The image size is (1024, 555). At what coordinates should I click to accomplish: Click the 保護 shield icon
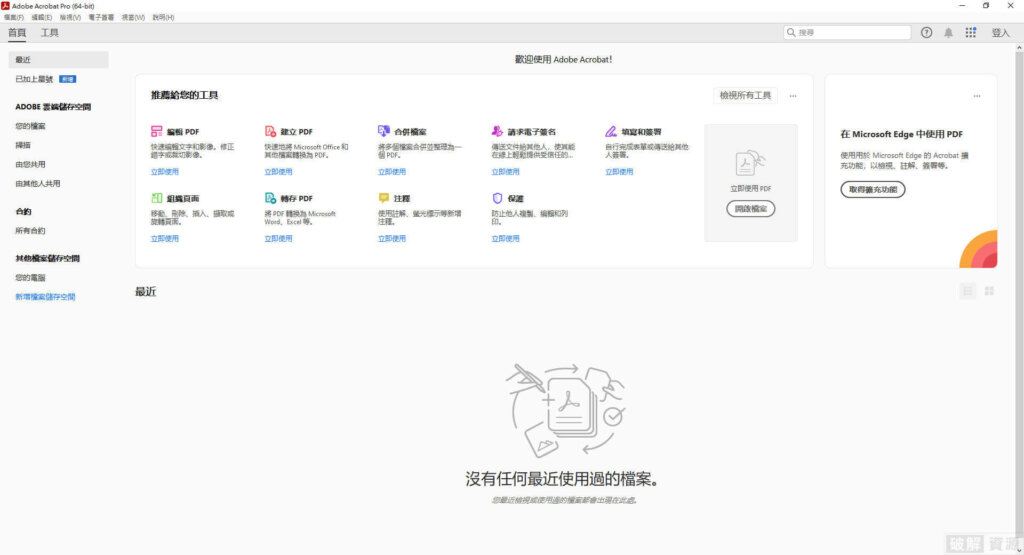[x=497, y=198]
